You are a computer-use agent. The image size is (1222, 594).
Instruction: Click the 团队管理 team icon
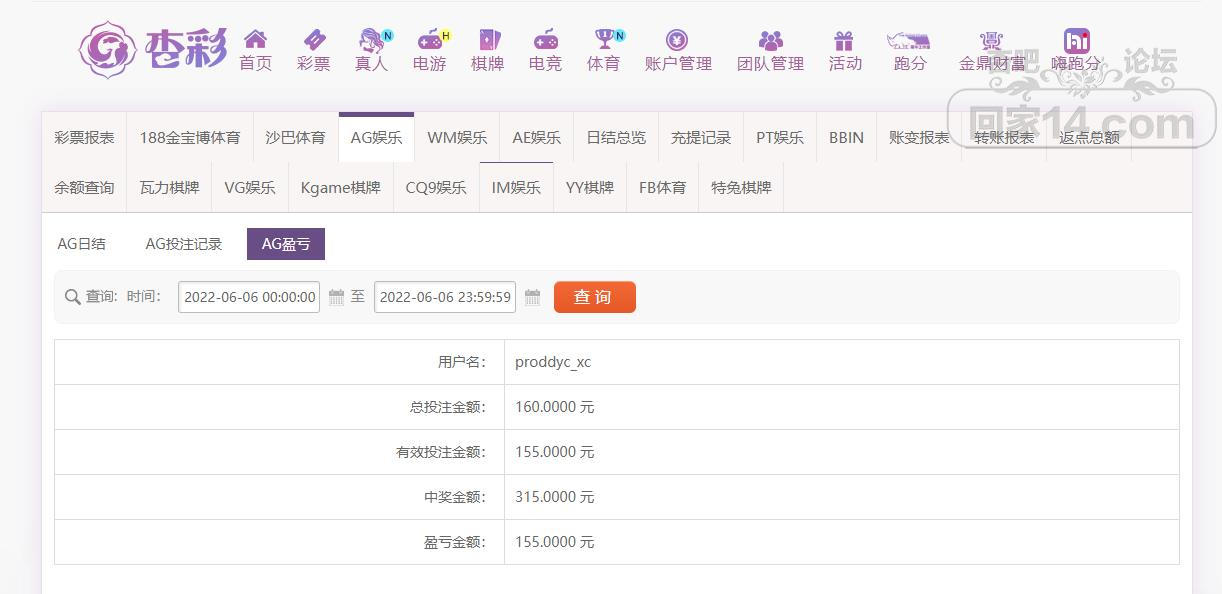click(x=770, y=40)
